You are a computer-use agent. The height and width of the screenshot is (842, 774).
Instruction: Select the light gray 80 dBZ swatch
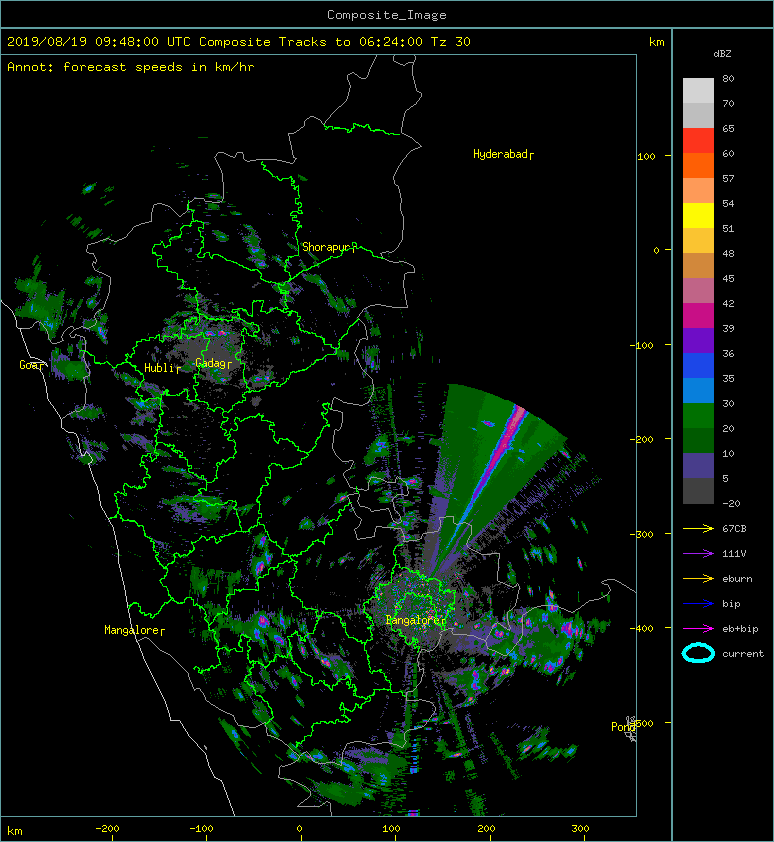[x=698, y=90]
